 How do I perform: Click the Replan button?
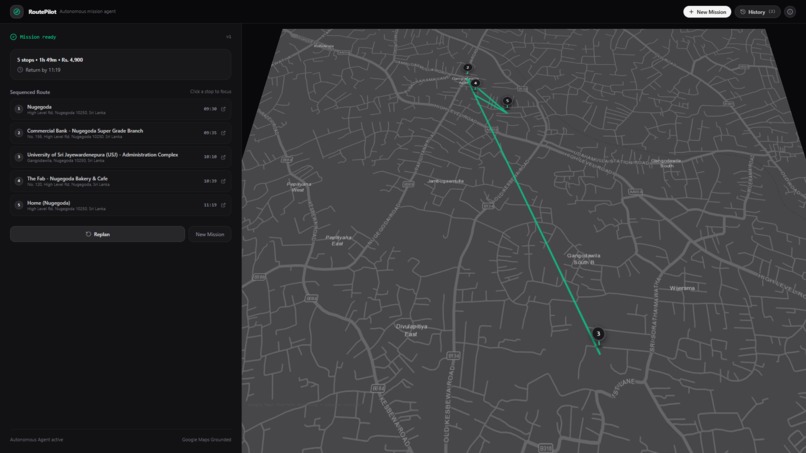tap(97, 234)
